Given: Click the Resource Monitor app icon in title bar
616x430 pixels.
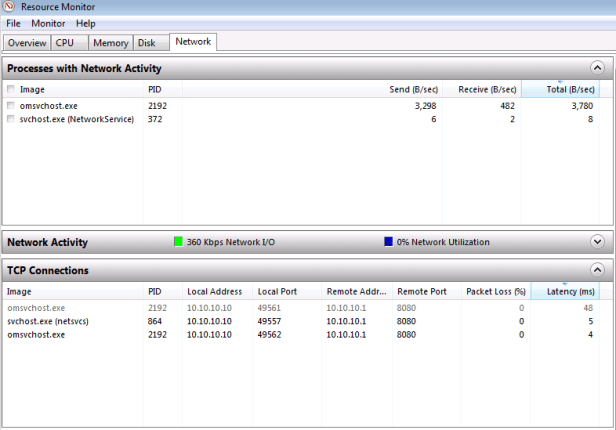Looking at the screenshot, I should 8,7.
